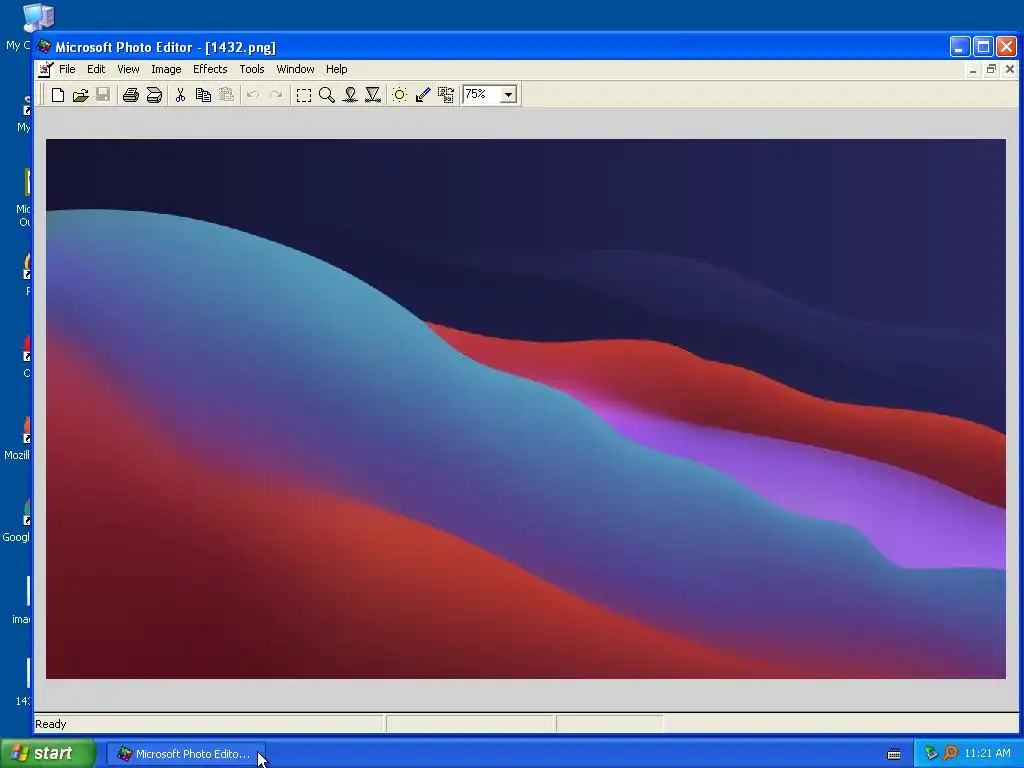The width and height of the screenshot is (1024, 768).
Task: Open the Tools menu
Action: pos(251,69)
